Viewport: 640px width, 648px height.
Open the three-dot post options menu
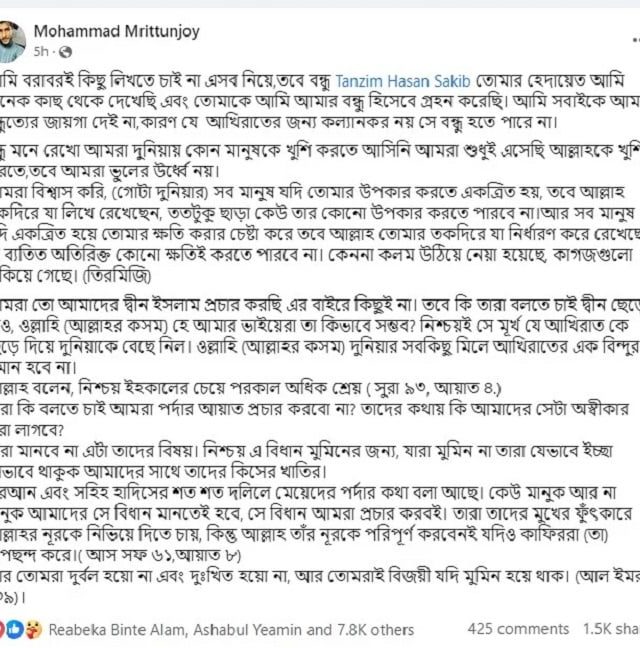coord(636,40)
